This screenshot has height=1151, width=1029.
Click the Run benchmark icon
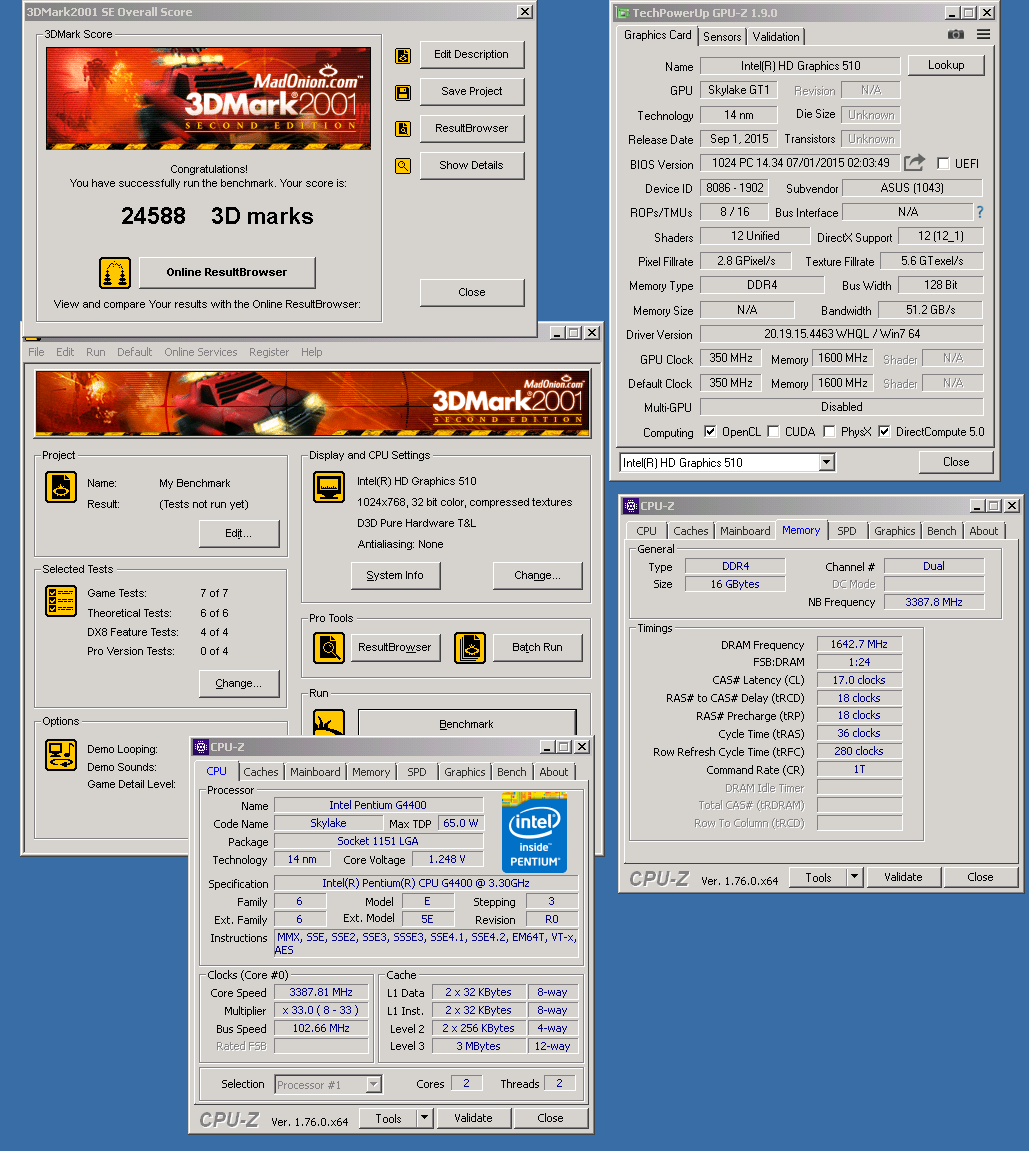[329, 722]
